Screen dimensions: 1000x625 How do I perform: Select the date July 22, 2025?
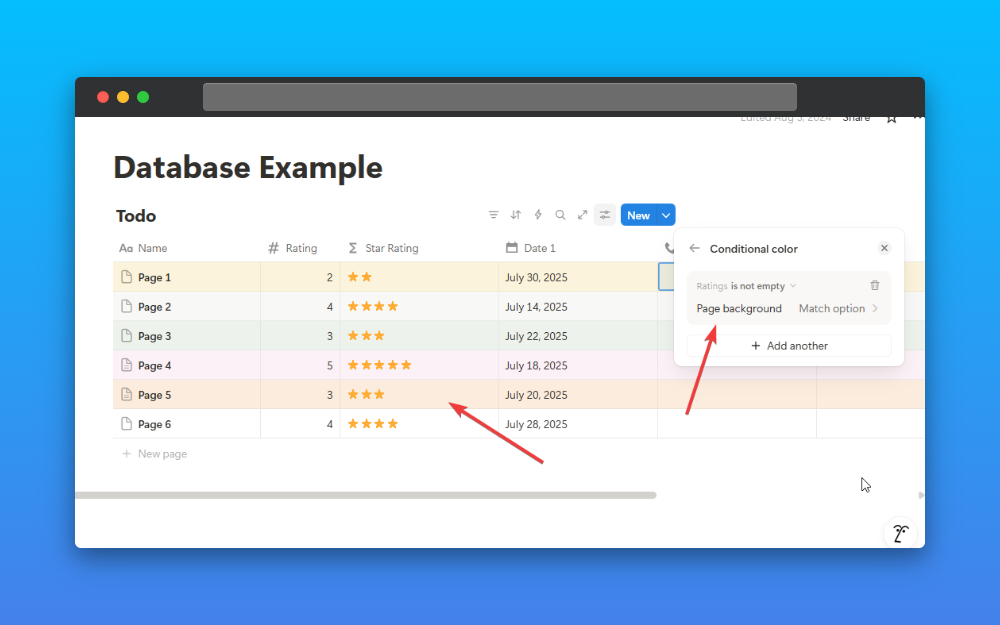pyautogui.click(x=536, y=336)
